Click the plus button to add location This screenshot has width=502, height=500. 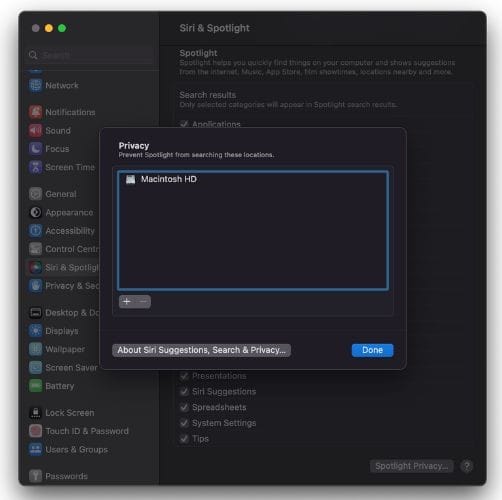(127, 302)
